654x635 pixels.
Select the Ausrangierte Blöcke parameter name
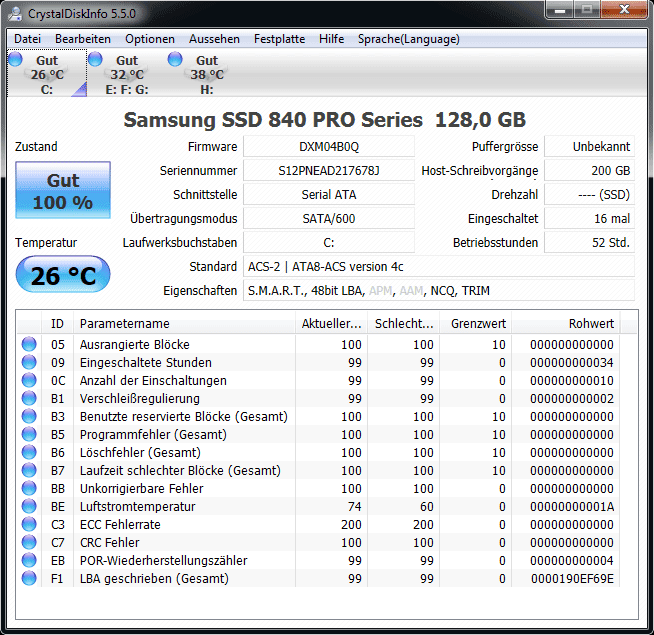point(135,345)
